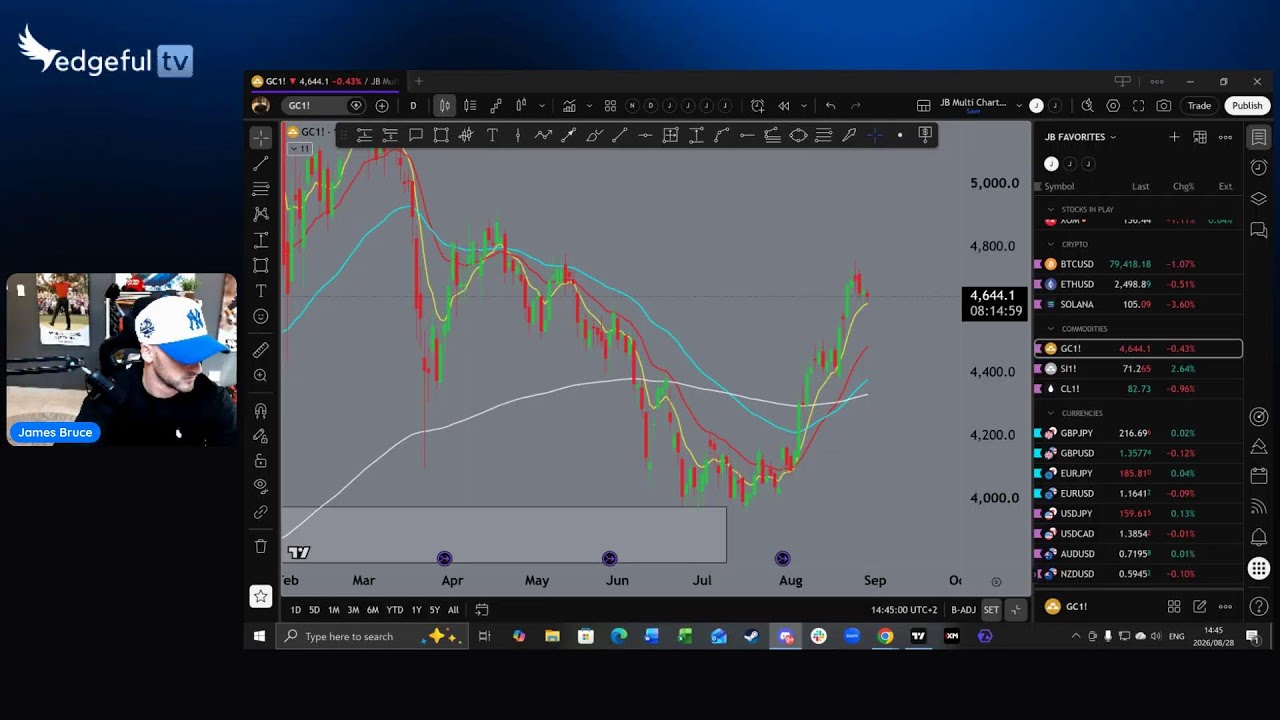Enter fullscreen chart mode

1138,106
